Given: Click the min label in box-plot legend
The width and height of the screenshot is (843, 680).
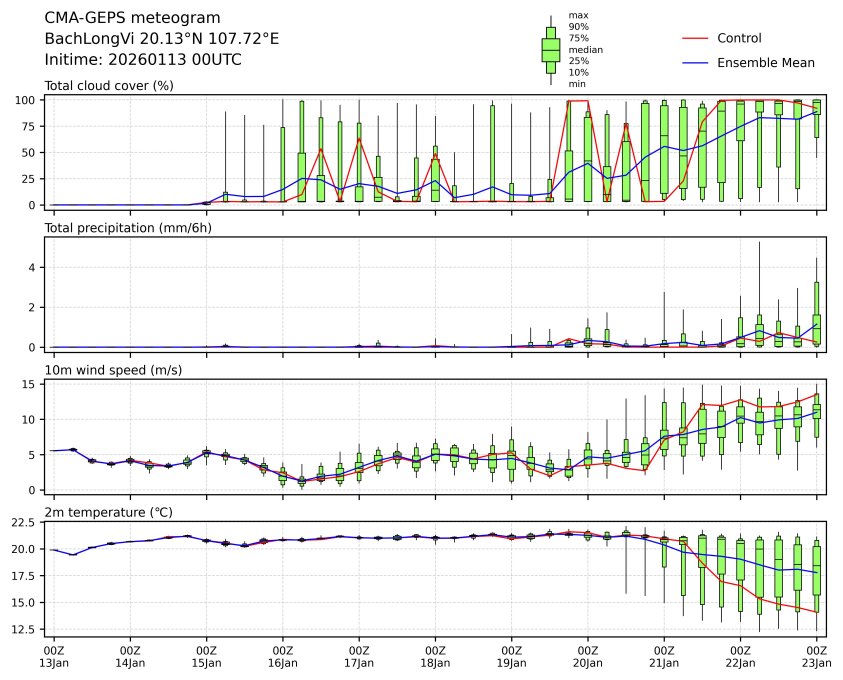Looking at the screenshot, I should coord(577,84).
